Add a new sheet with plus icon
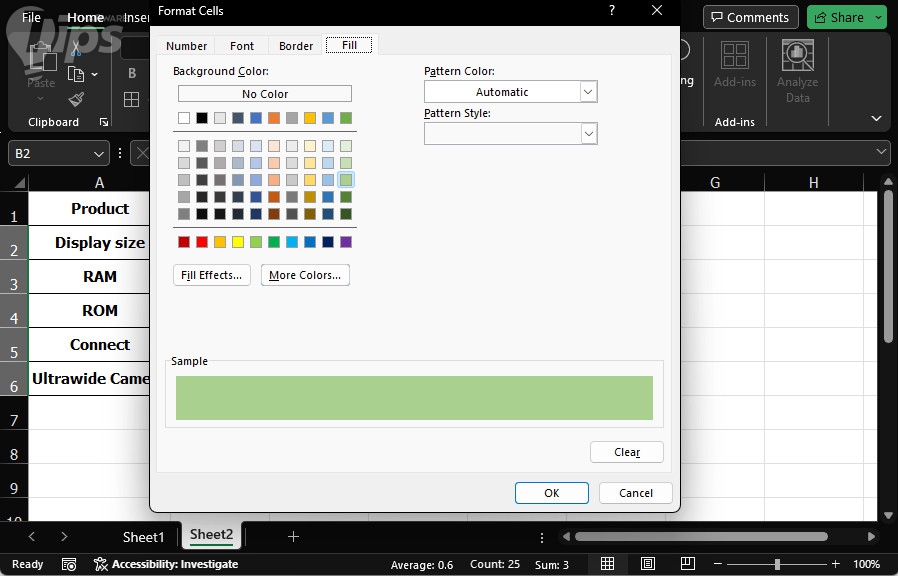Image resolution: width=898 pixels, height=576 pixels. click(x=293, y=537)
